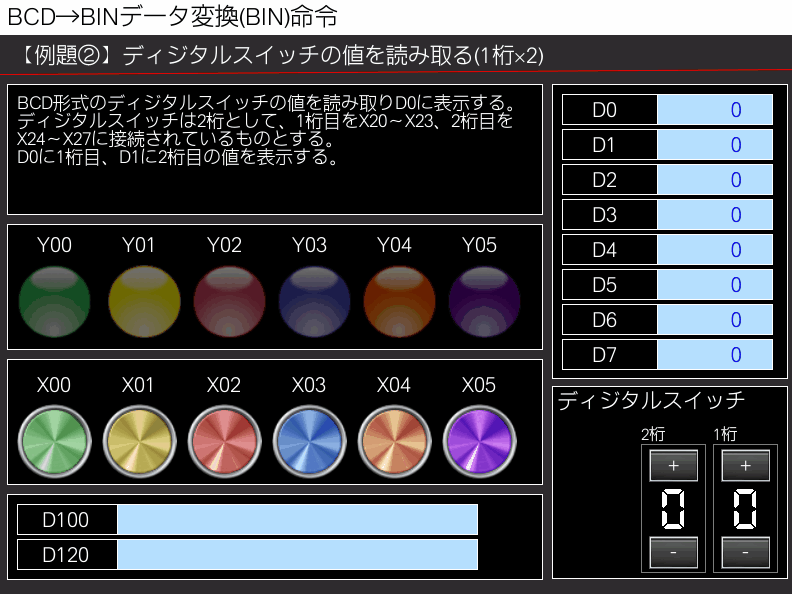The image size is (792, 594).
Task: Click the purple Y05 lamp
Action: point(484,302)
